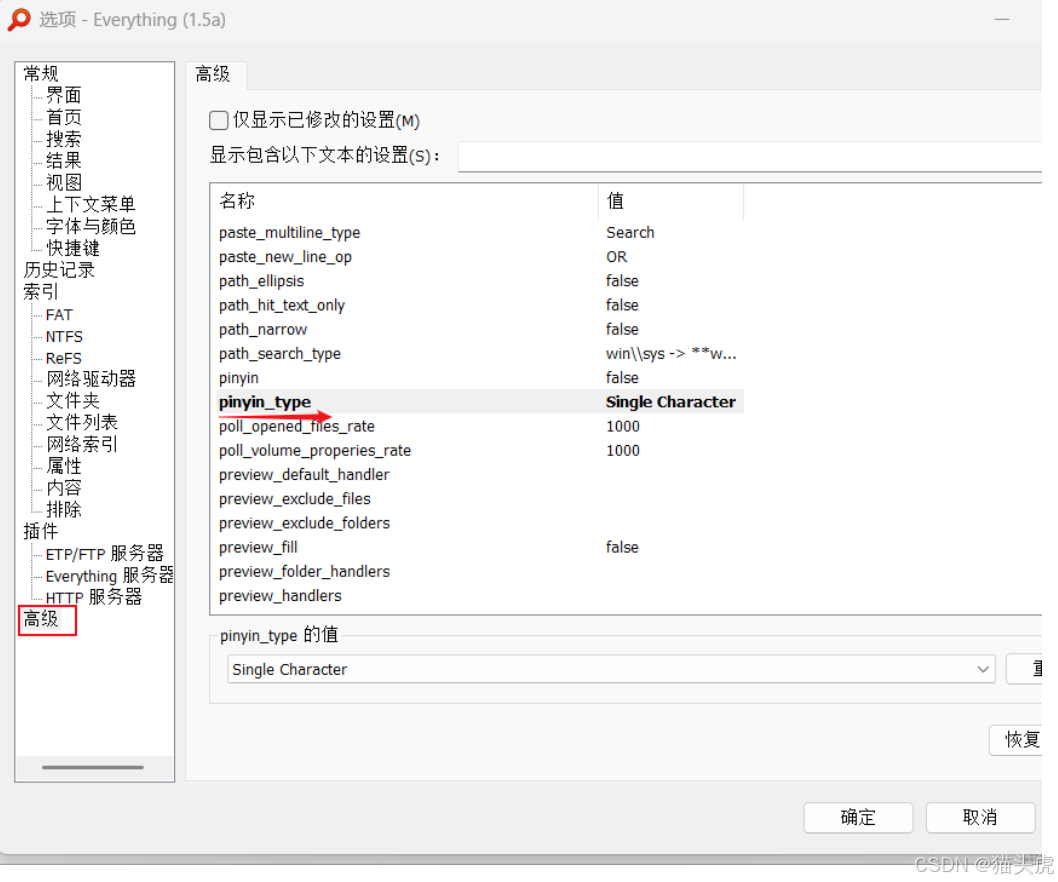Click 1000 value of poll_opened_files_rate
1058x882 pixels.
(623, 426)
